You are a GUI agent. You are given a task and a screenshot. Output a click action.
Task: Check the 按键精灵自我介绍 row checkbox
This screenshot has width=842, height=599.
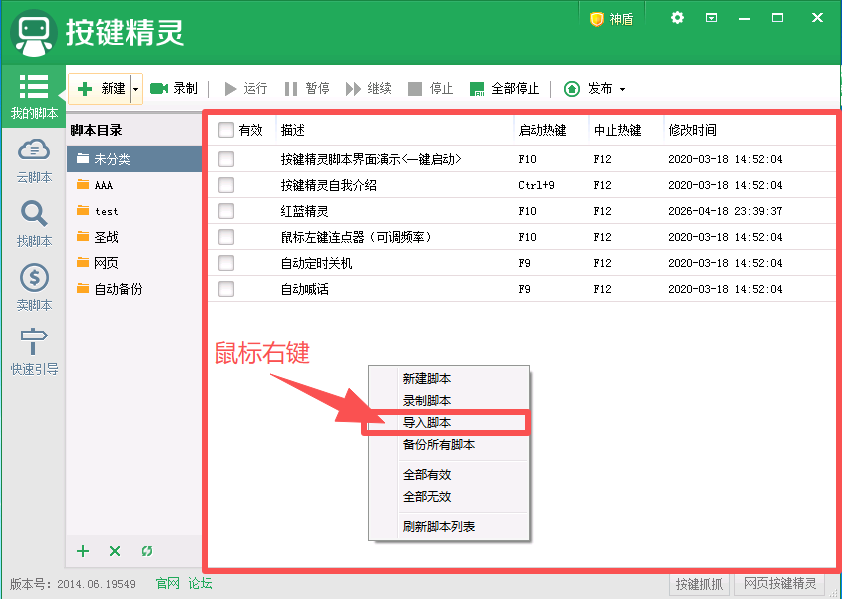click(x=226, y=185)
